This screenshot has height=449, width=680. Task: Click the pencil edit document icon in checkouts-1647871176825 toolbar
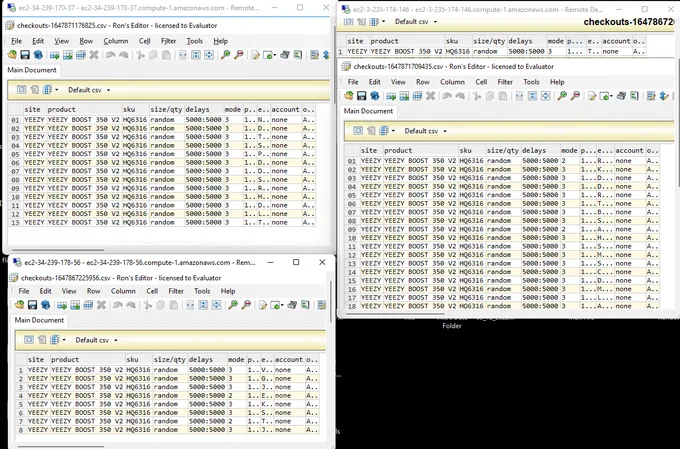click(255, 55)
